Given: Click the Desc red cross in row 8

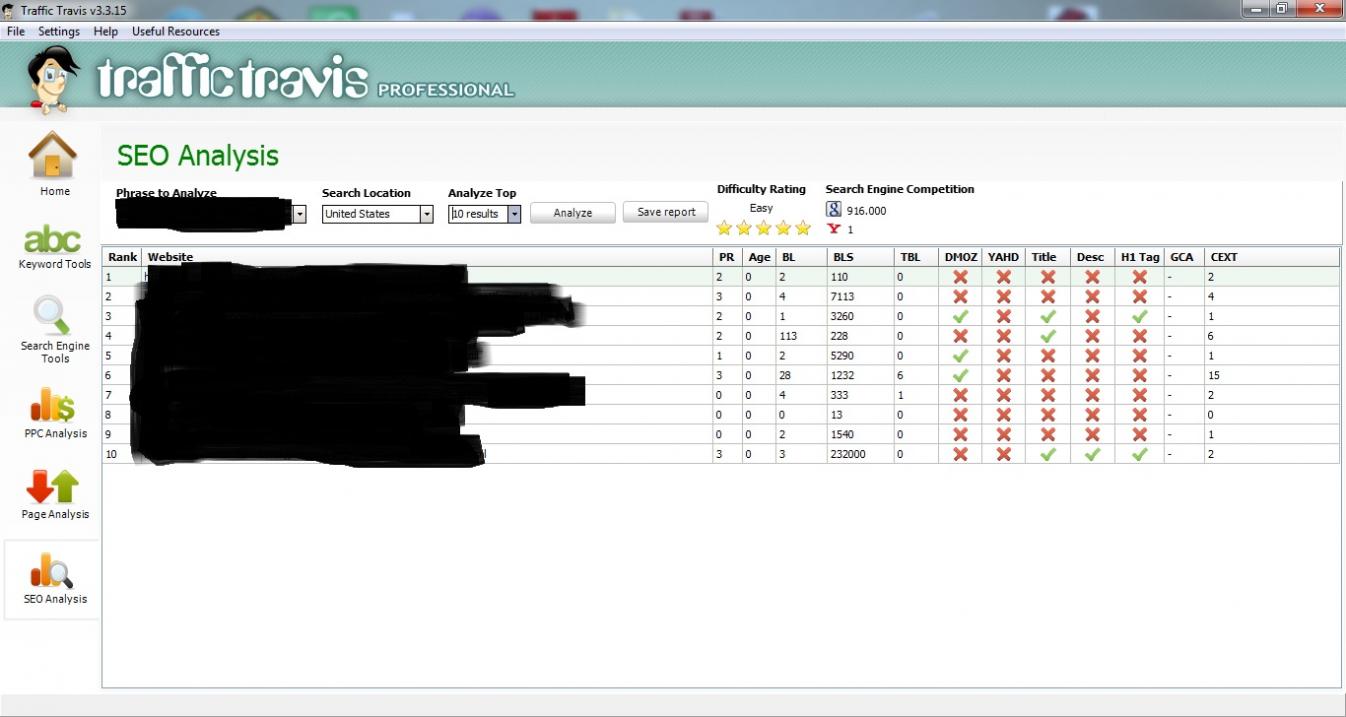Looking at the screenshot, I should pyautogui.click(x=1092, y=414).
